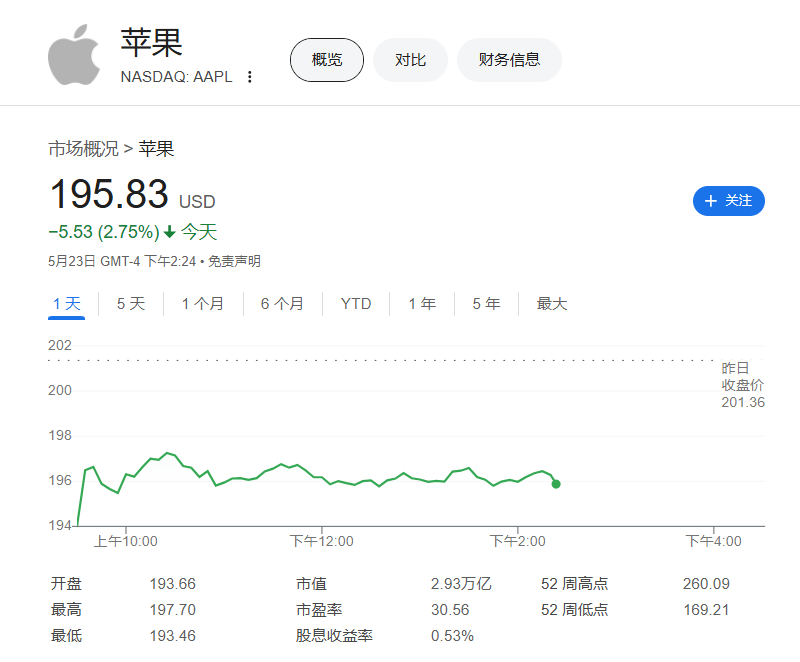
Task: Show the 最大 maximum chart range
Action: coord(552,304)
